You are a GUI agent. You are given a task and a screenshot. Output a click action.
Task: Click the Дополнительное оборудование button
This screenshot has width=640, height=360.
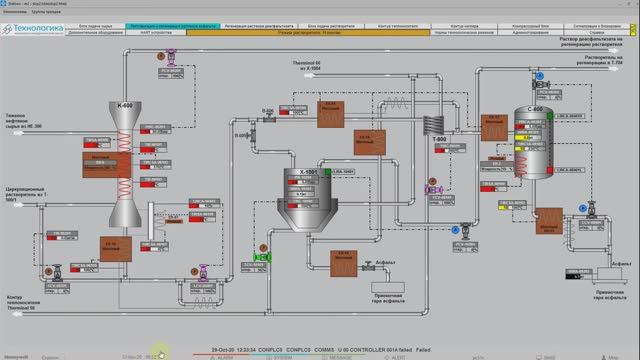pos(96,32)
